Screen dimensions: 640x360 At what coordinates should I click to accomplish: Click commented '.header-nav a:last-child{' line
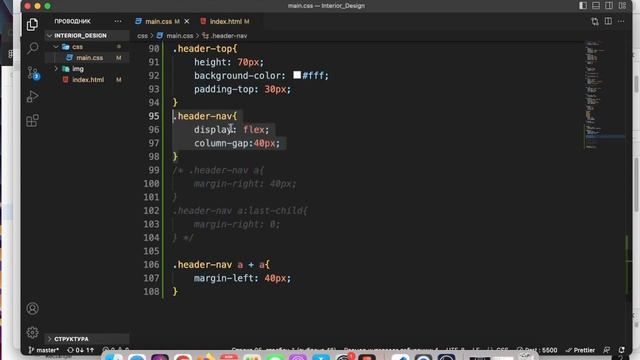240,211
